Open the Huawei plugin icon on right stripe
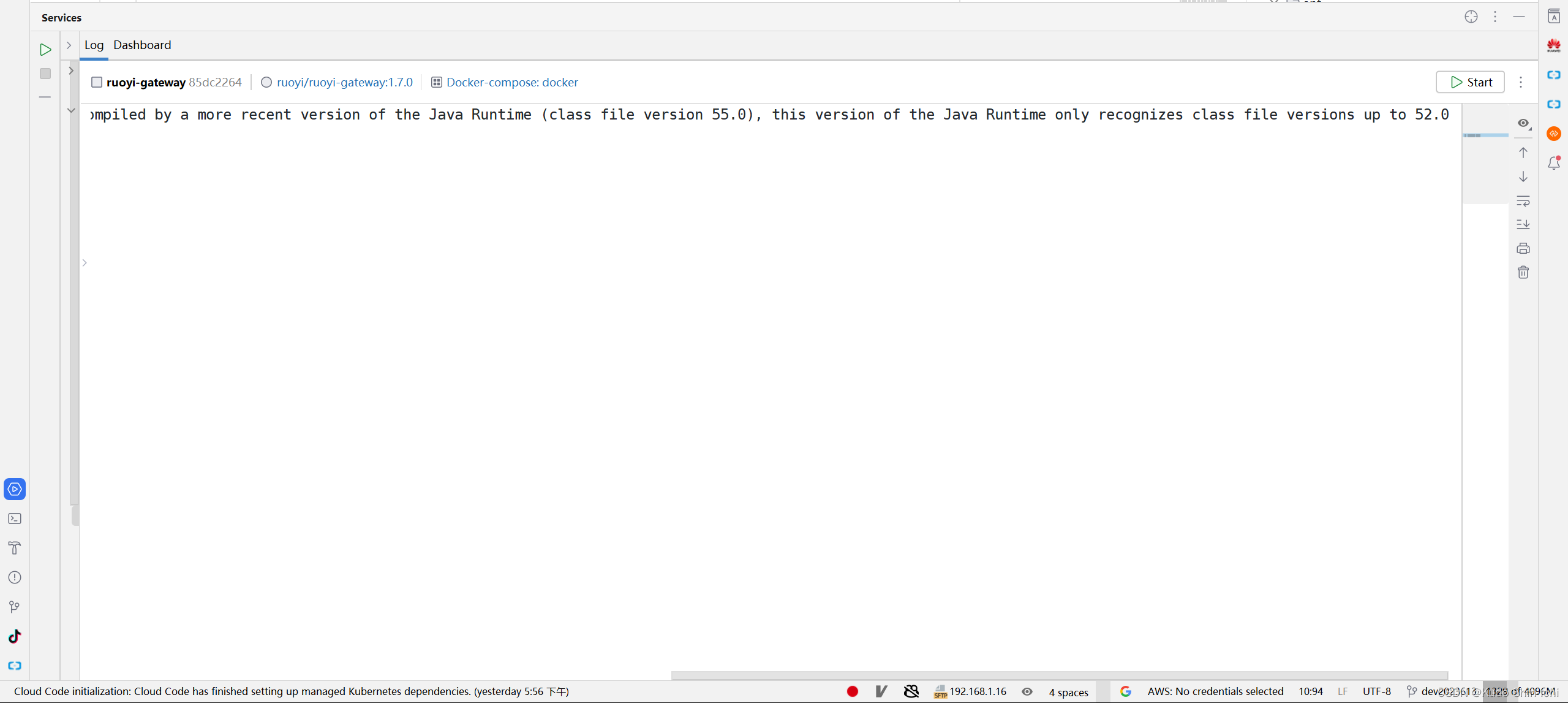Viewport: 1568px width, 703px height. [x=1554, y=45]
